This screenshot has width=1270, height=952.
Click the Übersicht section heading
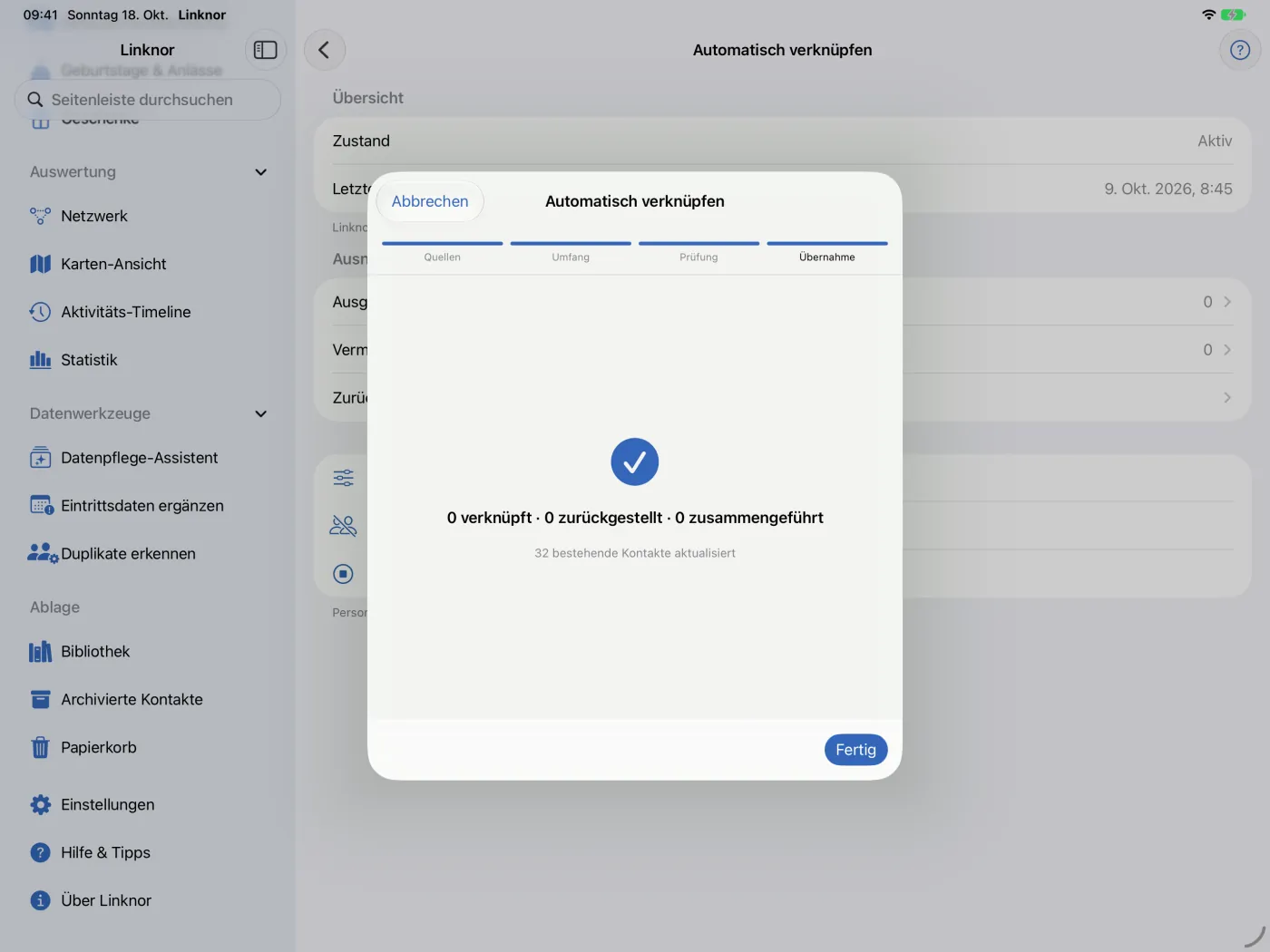[368, 98]
